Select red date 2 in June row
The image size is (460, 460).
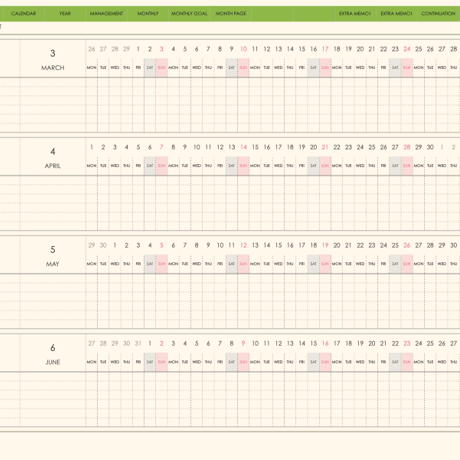[x=162, y=343]
